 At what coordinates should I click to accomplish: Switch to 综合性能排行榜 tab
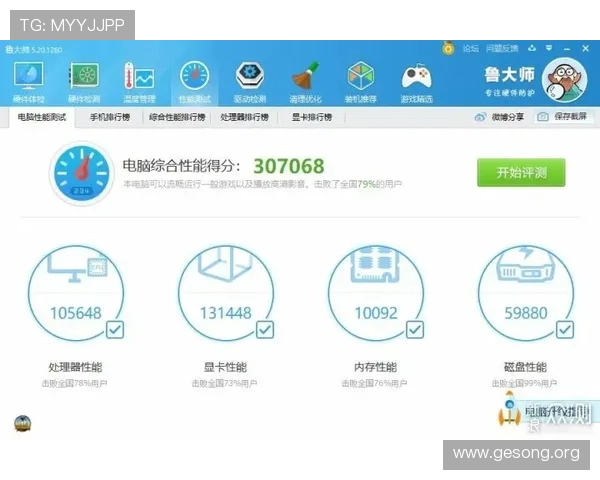point(177,117)
